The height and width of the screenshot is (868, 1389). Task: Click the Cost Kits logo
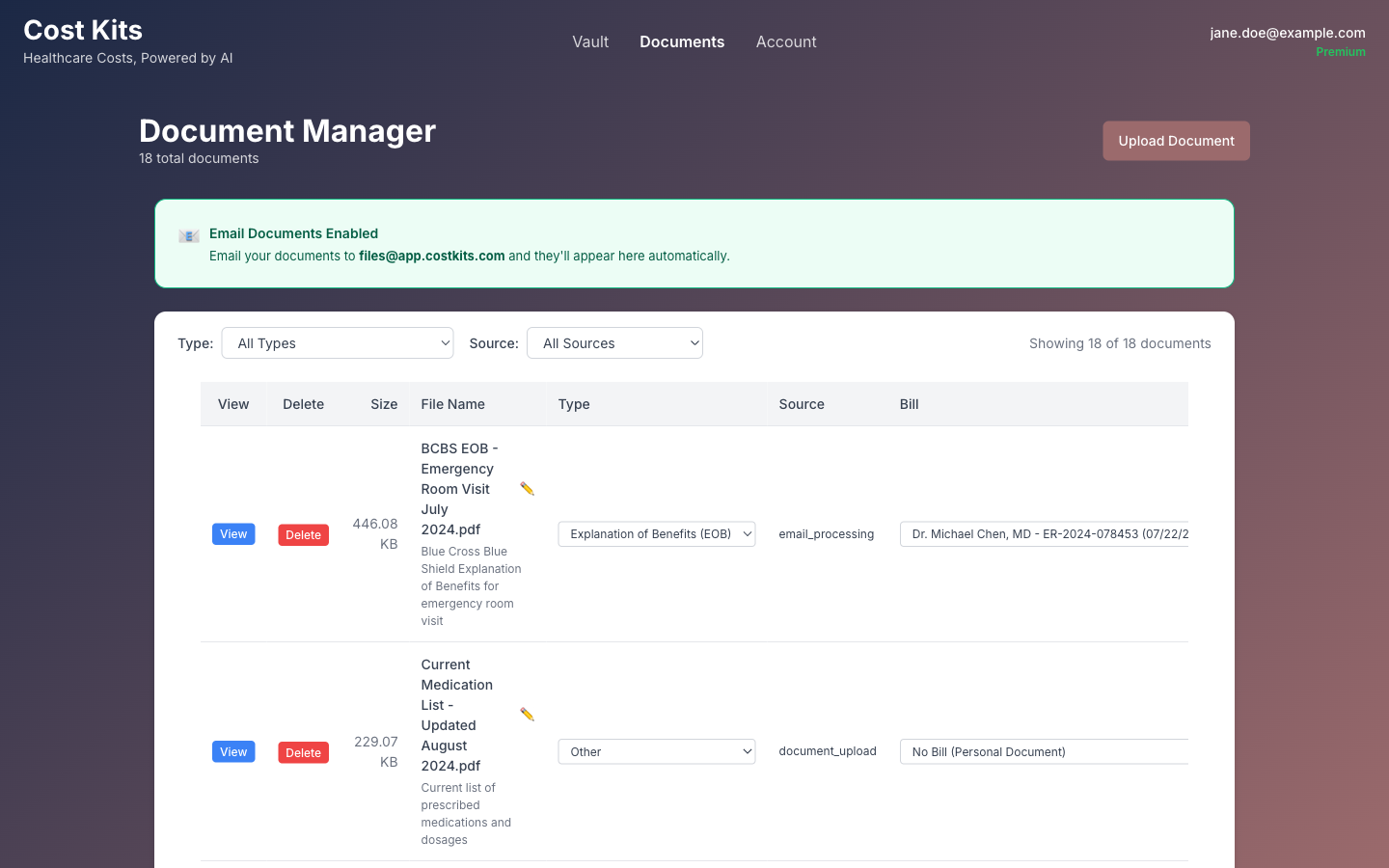point(83,30)
